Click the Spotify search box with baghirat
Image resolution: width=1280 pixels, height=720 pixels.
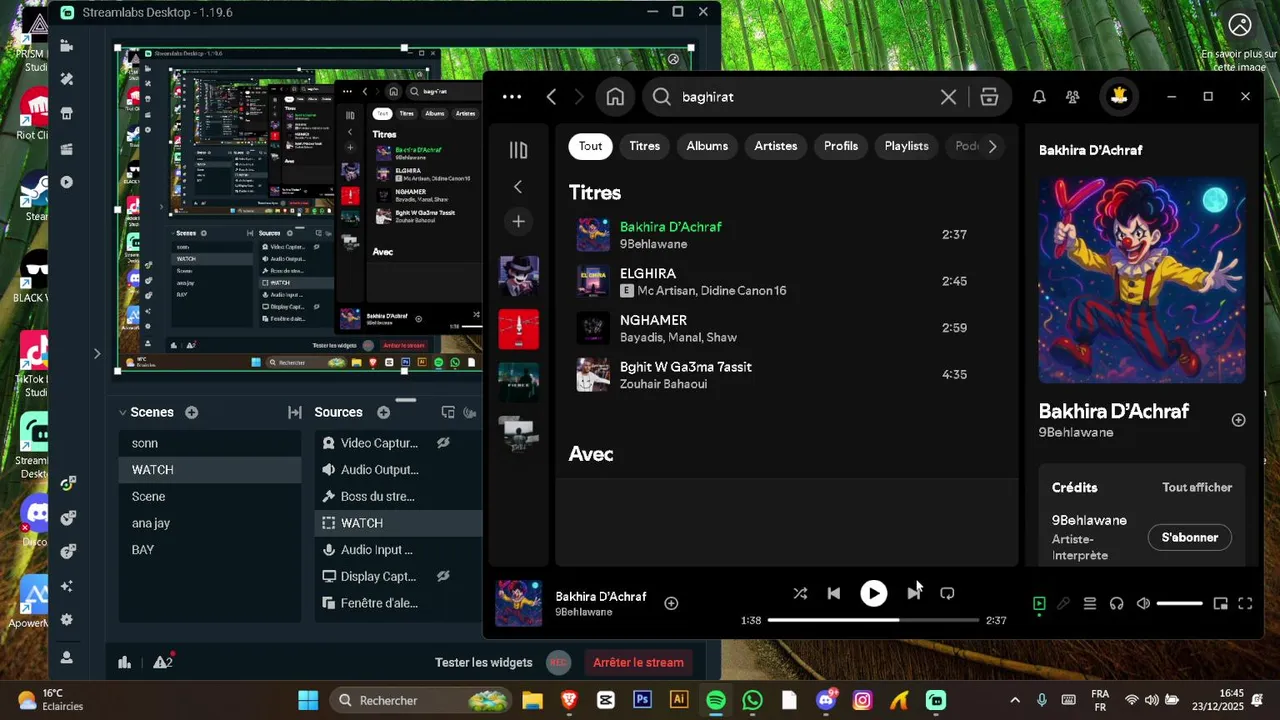(x=805, y=97)
